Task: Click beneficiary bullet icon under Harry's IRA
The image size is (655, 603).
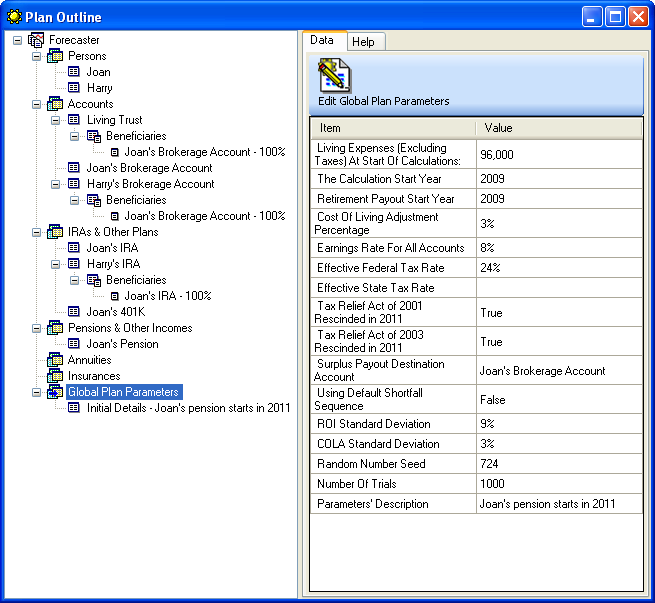Action: (x=114, y=296)
